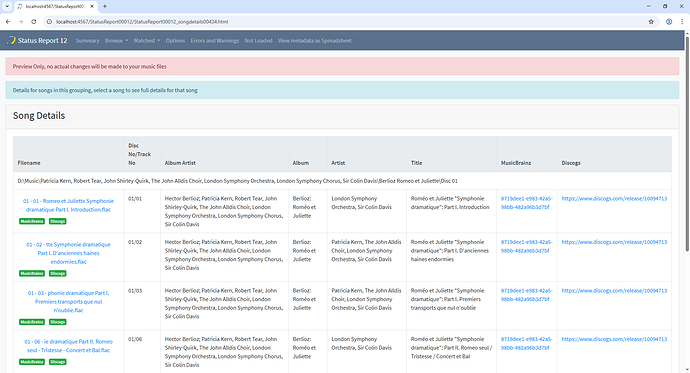Open the browser profile icon
The height and width of the screenshot is (373, 690).
[669, 22]
